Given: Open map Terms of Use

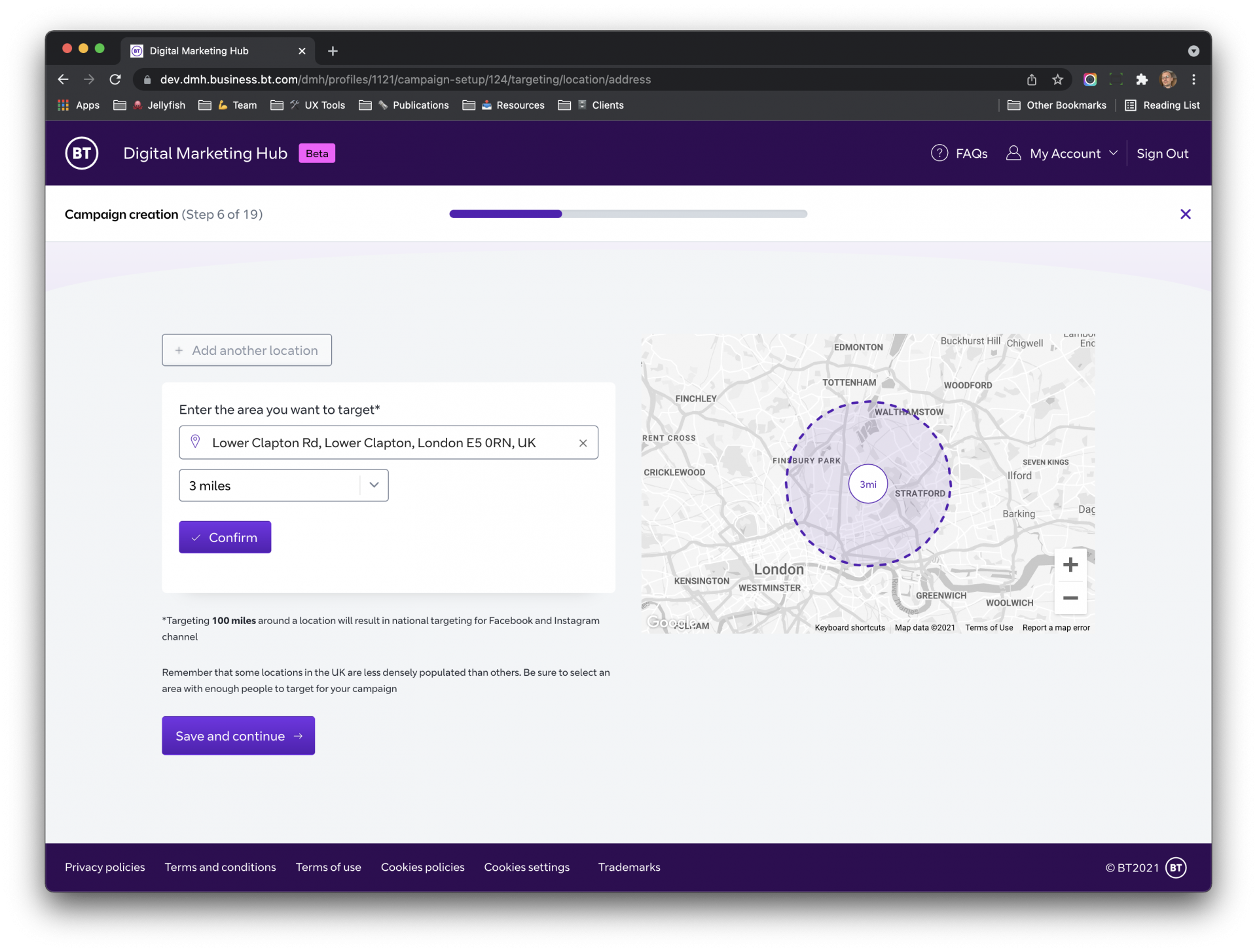Looking at the screenshot, I should [x=989, y=627].
